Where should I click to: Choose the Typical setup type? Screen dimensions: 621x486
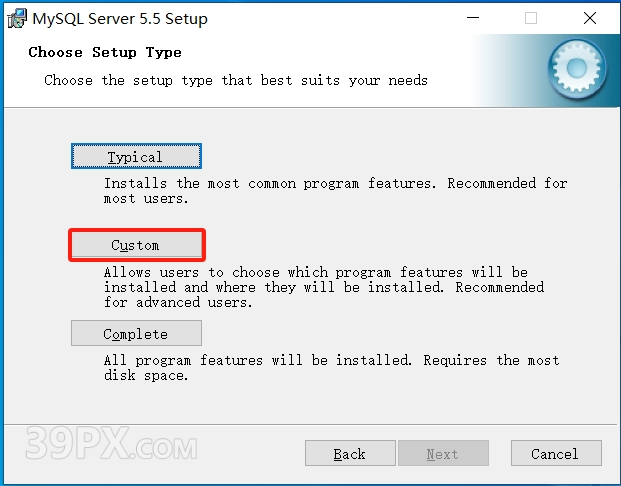click(136, 157)
